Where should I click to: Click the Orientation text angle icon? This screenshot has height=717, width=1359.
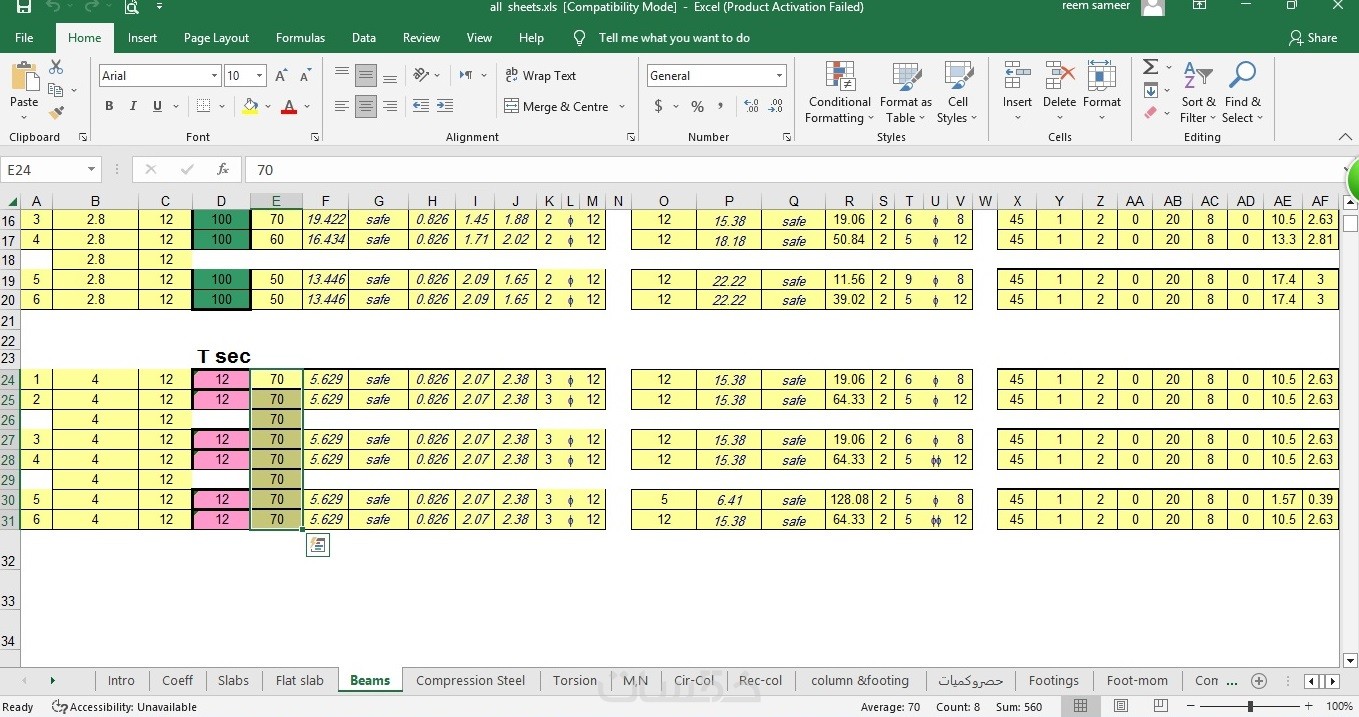[x=421, y=75]
